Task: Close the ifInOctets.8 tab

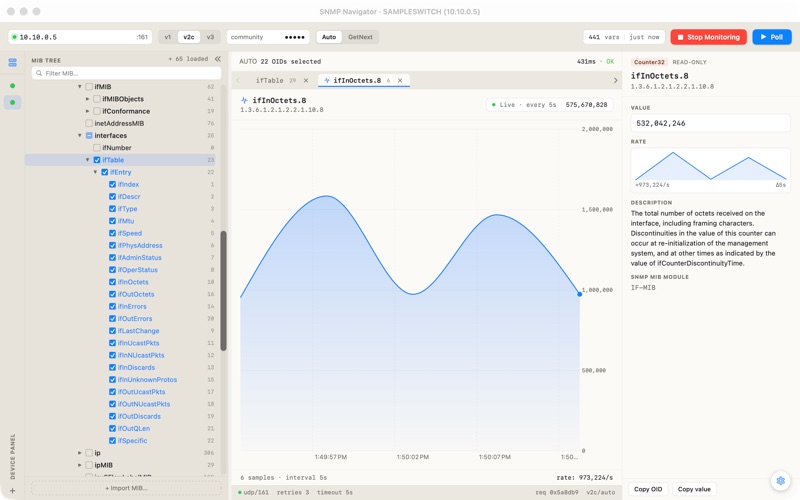Action: [x=400, y=81]
